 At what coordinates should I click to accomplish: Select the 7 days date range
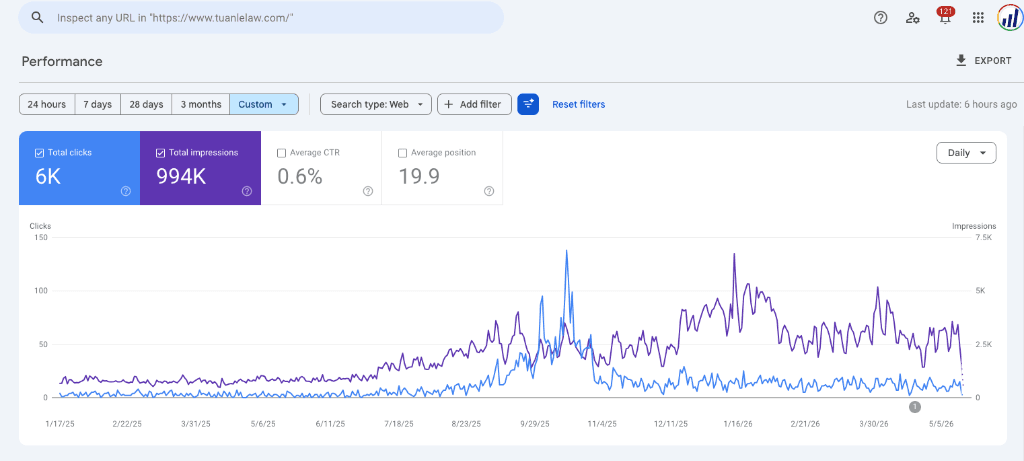pyautogui.click(x=98, y=104)
